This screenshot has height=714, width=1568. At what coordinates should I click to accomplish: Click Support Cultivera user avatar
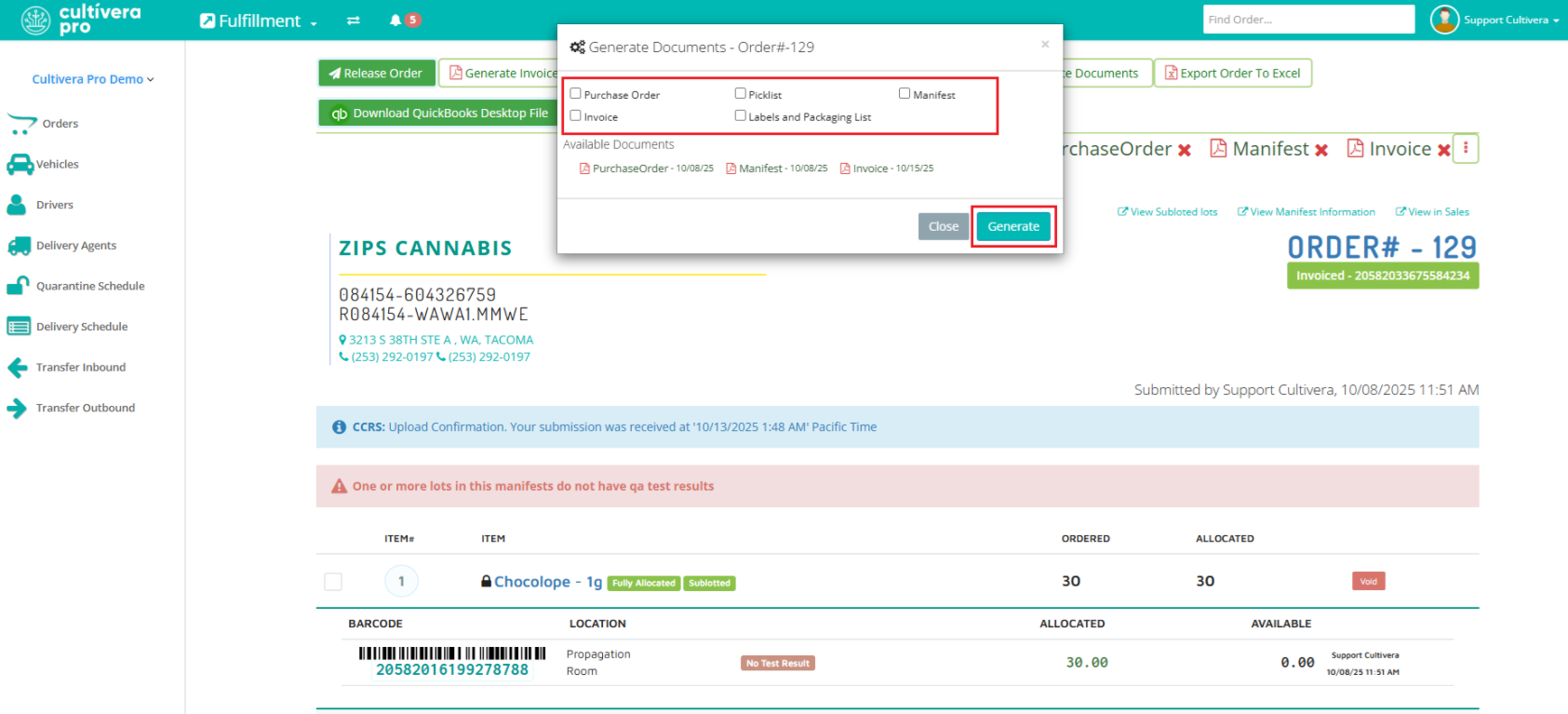(1444, 20)
